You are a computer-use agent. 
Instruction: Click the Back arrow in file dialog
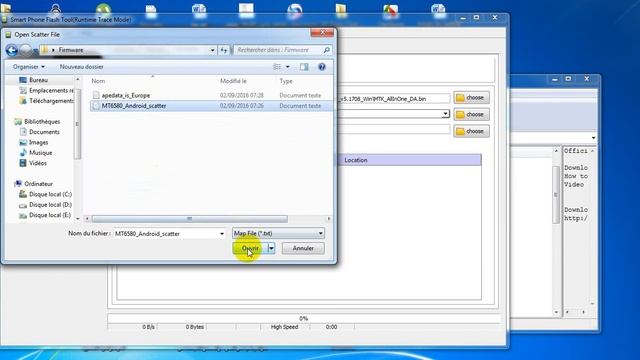(x=11, y=50)
